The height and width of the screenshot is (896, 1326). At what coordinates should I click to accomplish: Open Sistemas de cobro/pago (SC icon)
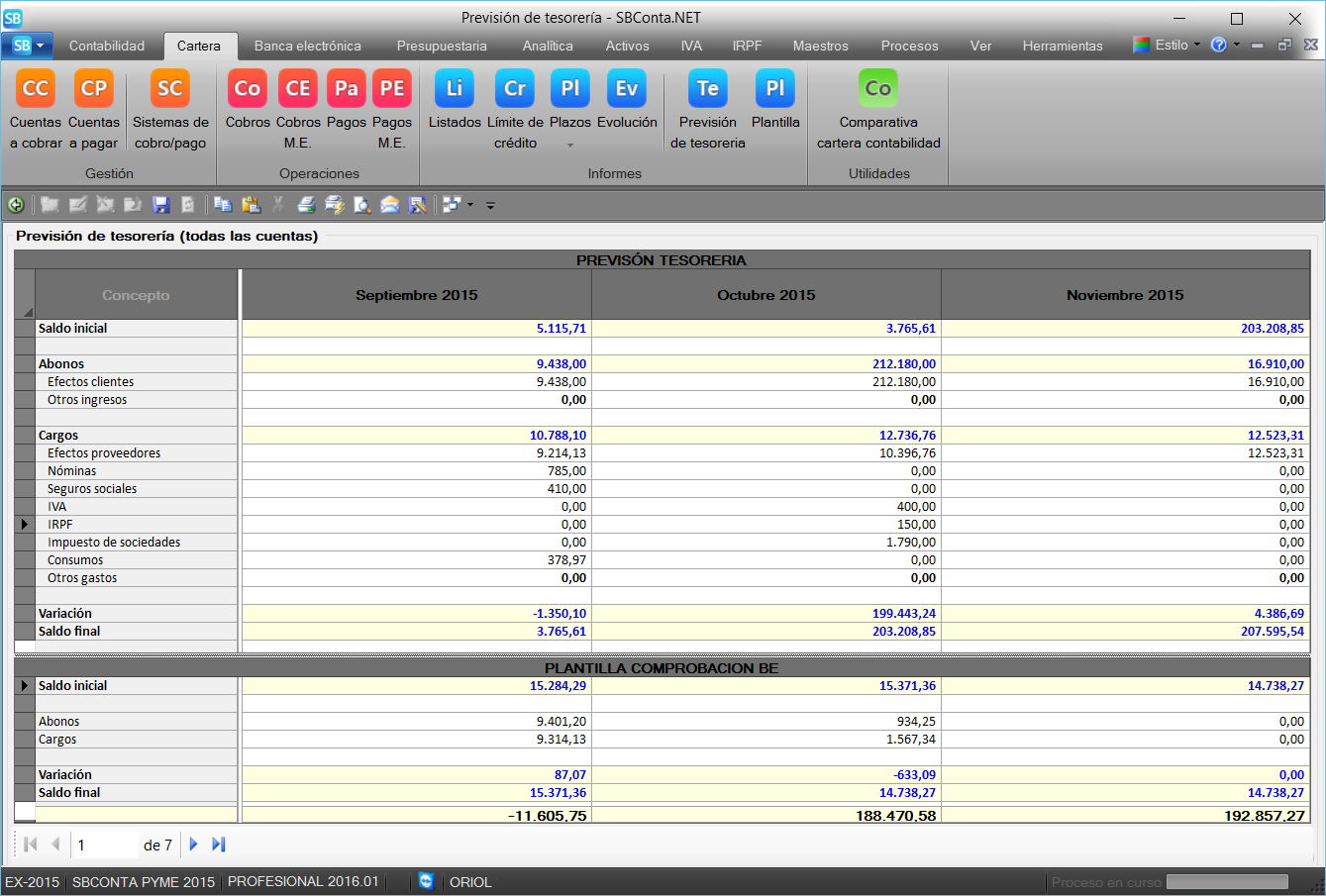tap(170, 89)
